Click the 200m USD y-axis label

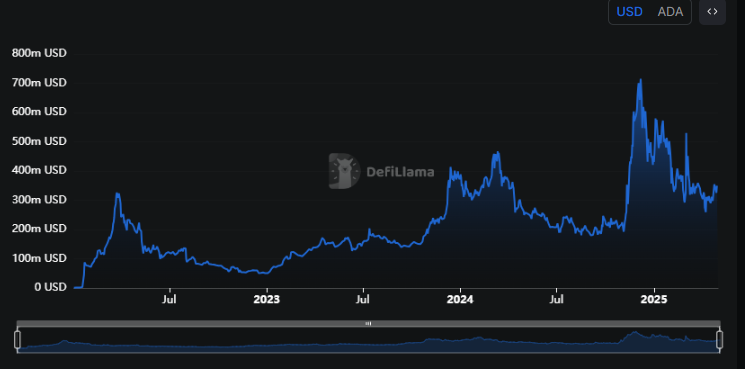(x=39, y=228)
